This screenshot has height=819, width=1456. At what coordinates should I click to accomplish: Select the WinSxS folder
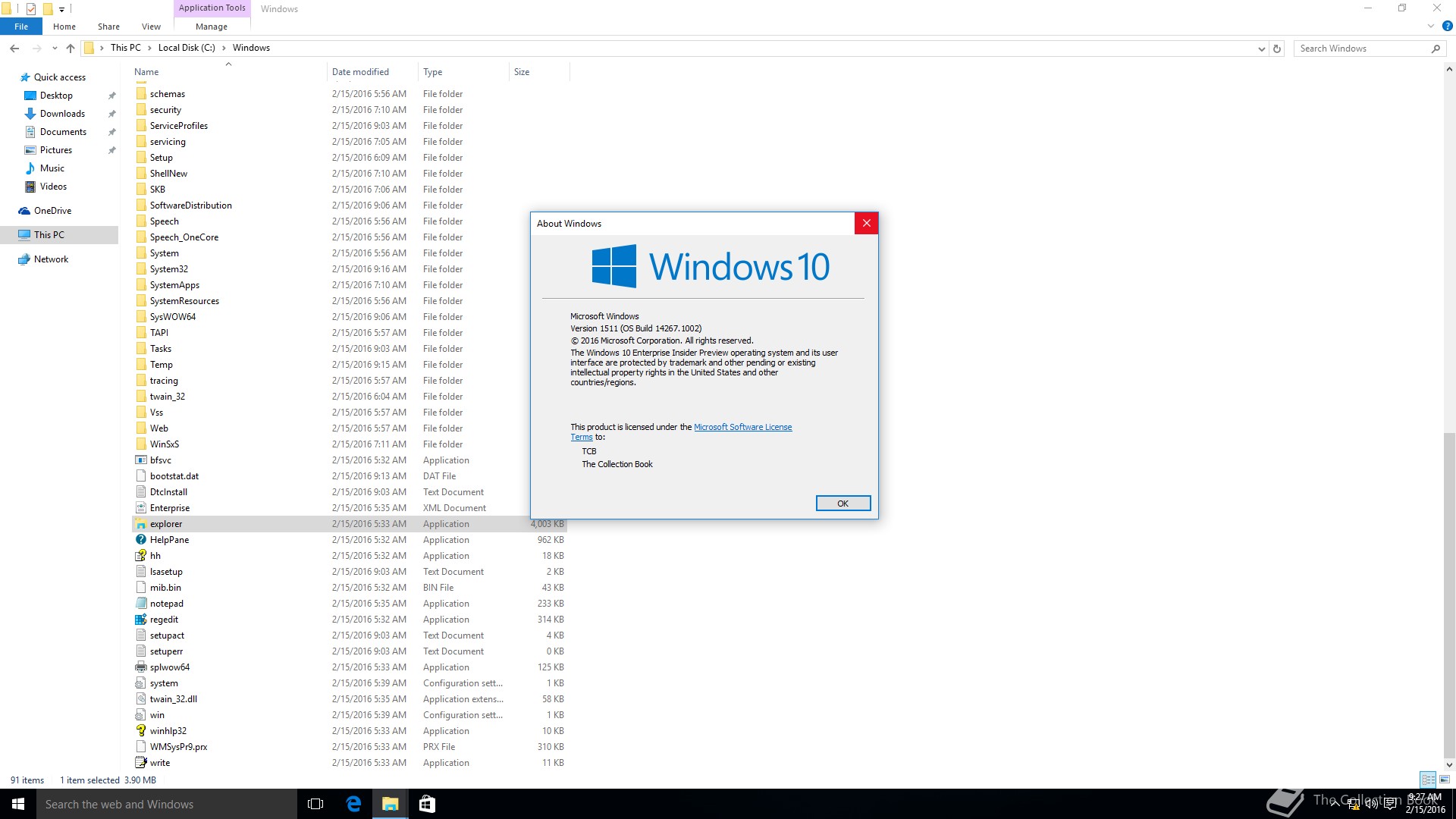(x=165, y=444)
